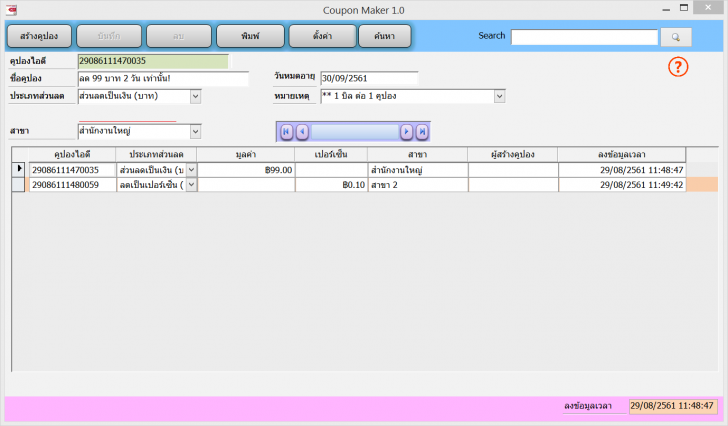Click the วันหมดอายุ field 30/09/2561
This screenshot has height=426, width=728.
click(x=369, y=78)
